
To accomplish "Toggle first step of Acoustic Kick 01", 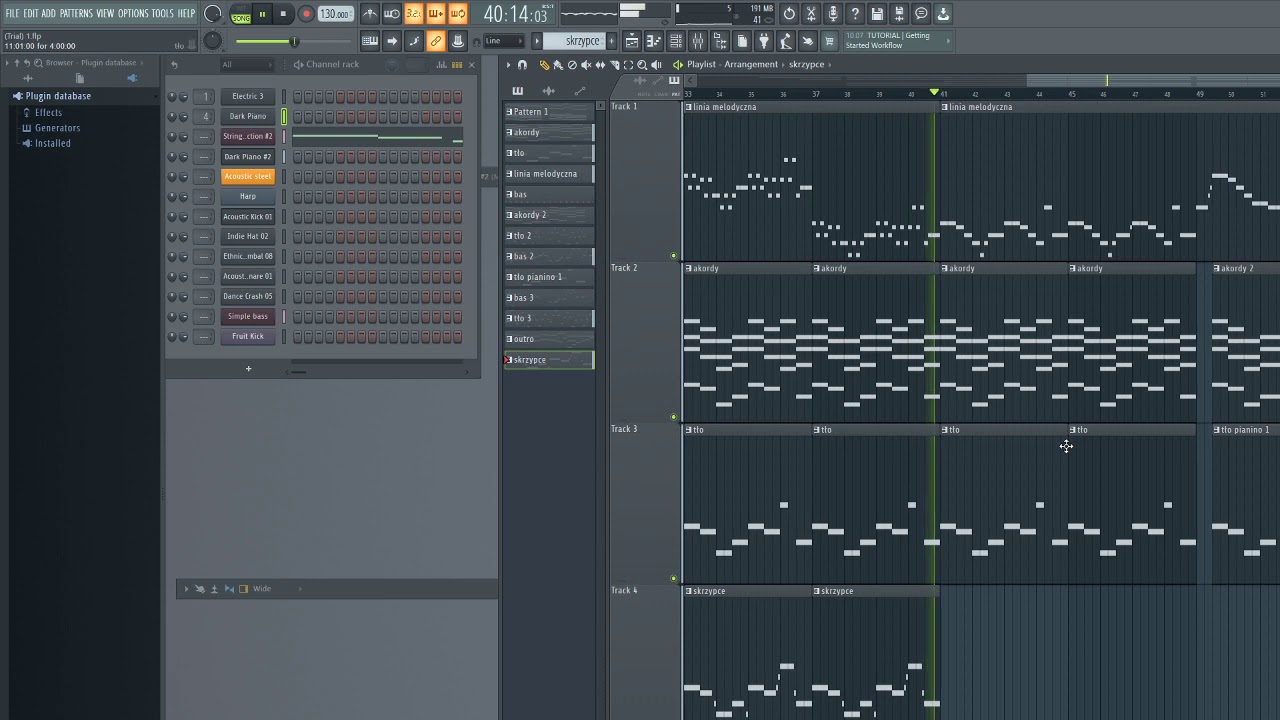I will tap(297, 217).
